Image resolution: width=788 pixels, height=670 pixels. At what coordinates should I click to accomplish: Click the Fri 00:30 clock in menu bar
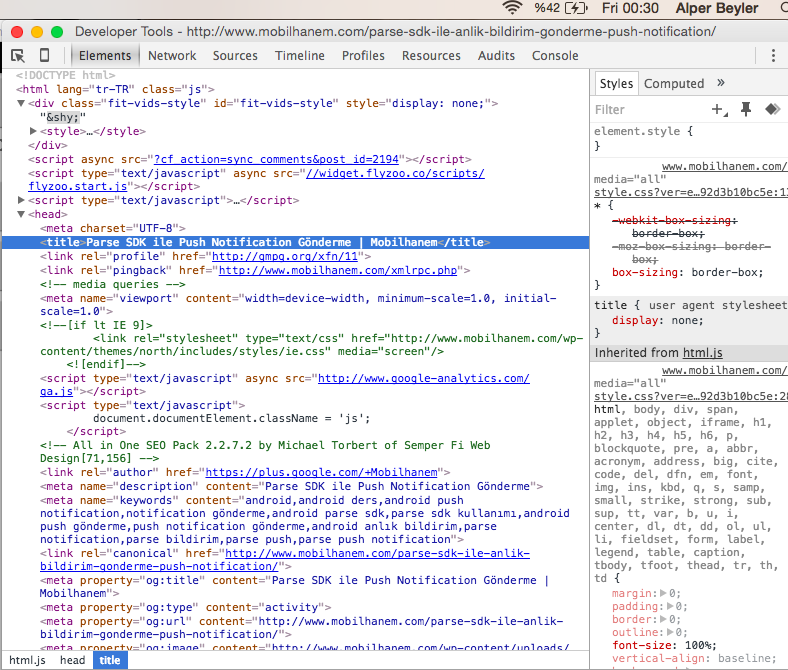[x=630, y=8]
